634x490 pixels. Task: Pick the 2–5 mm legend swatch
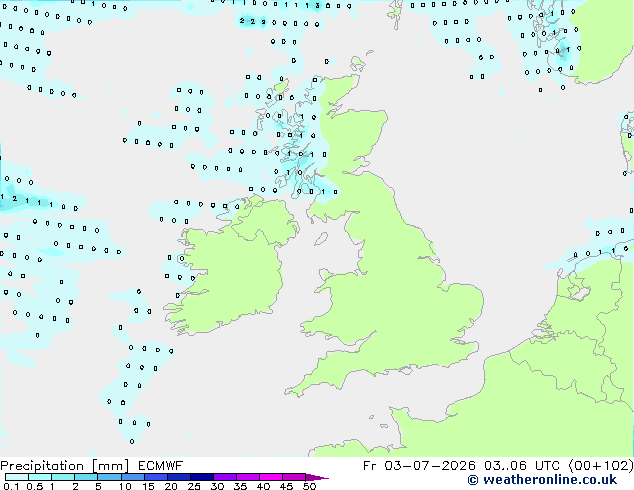(86, 477)
